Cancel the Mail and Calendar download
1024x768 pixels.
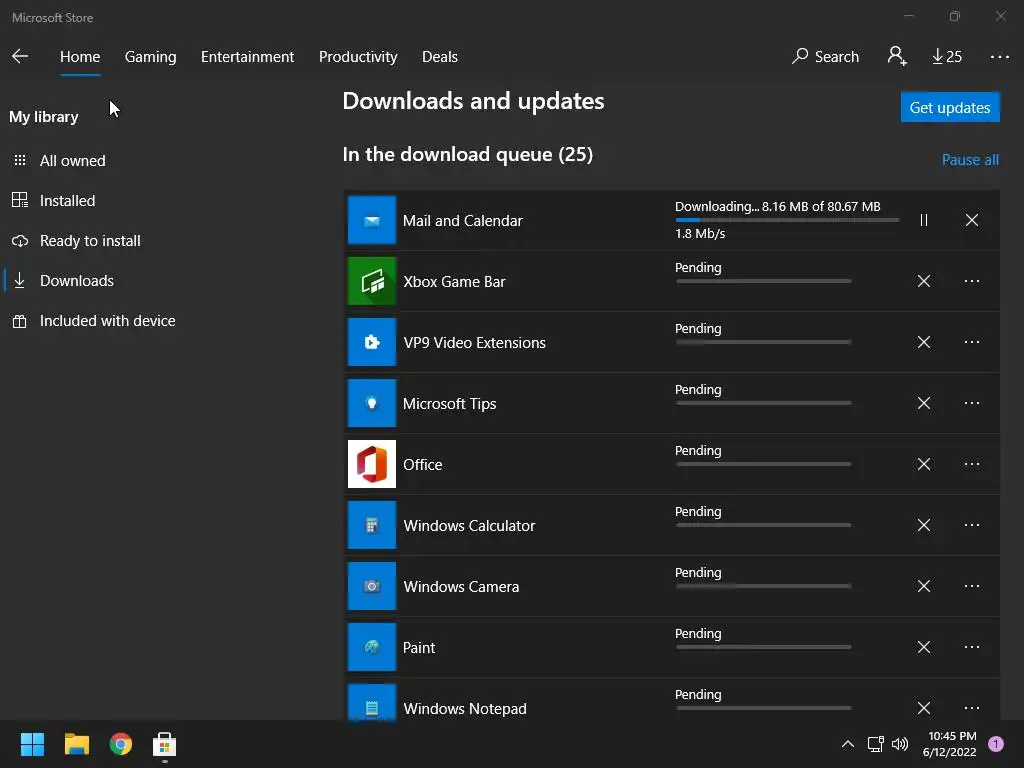tap(972, 220)
